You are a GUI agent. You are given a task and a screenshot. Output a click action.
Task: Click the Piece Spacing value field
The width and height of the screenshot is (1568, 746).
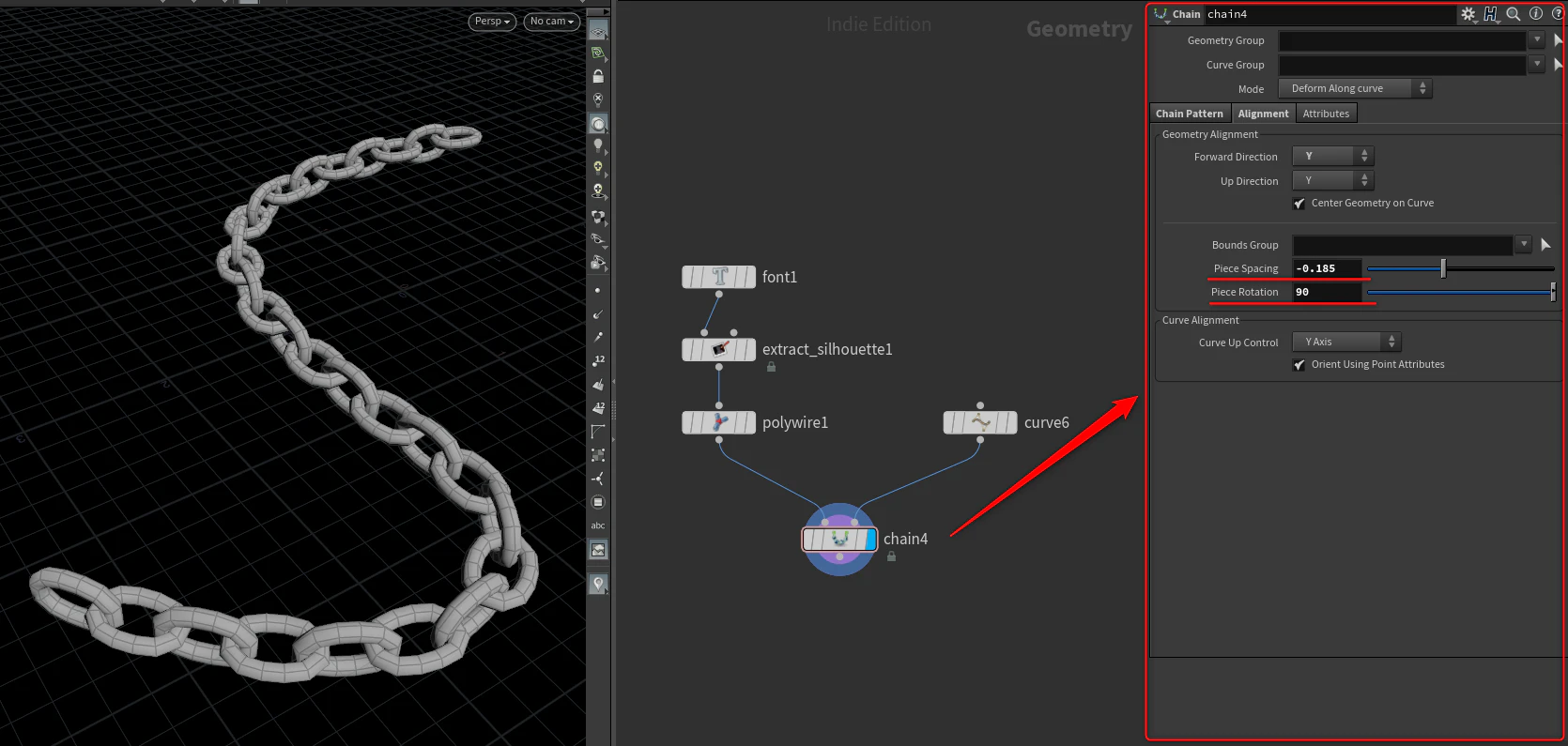[x=1327, y=269]
